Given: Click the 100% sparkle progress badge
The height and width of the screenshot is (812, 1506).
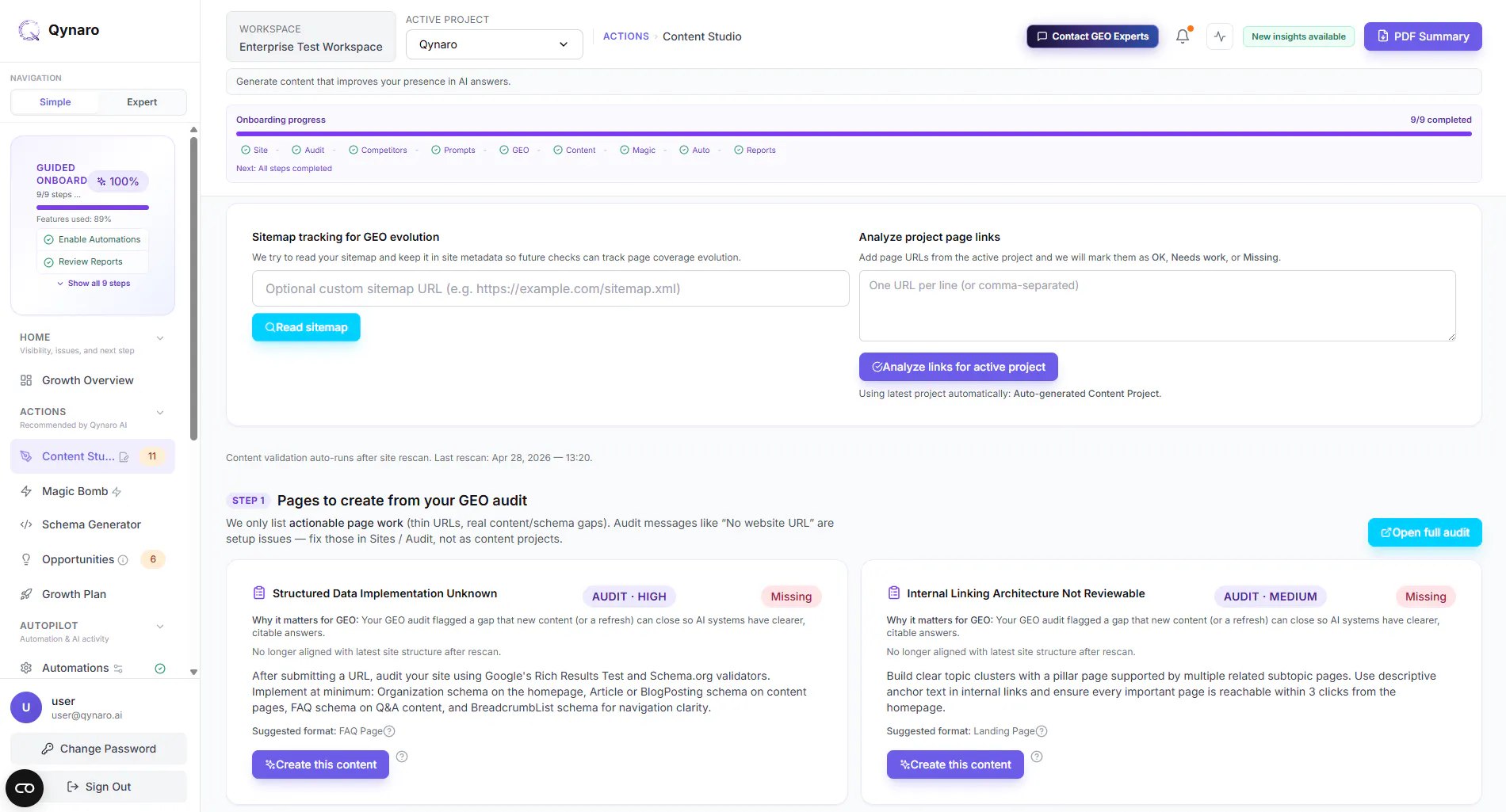Looking at the screenshot, I should pos(118,181).
